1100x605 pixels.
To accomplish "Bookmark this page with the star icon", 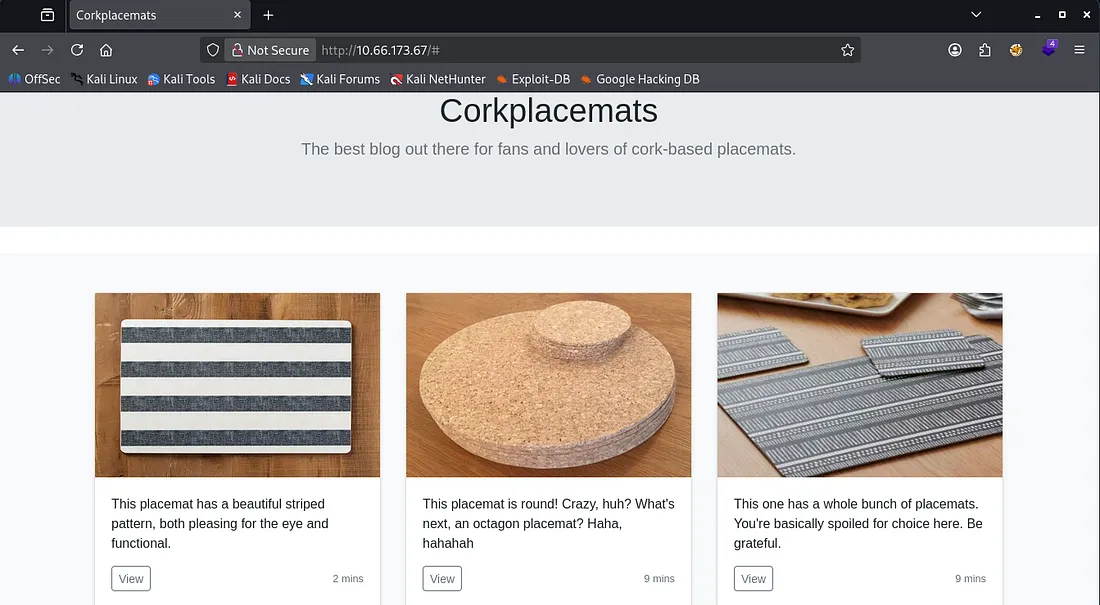I will tap(848, 50).
